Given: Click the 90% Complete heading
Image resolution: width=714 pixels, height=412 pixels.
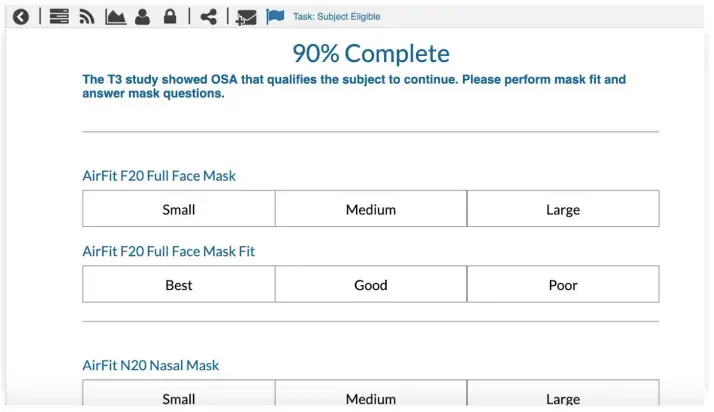Looking at the screenshot, I should [371, 54].
